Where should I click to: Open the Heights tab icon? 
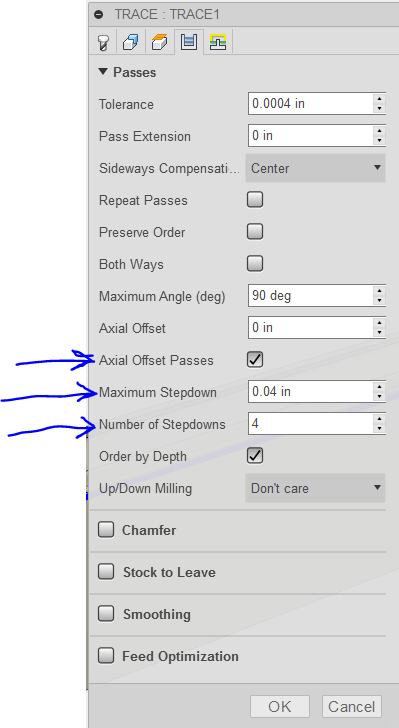point(159,43)
